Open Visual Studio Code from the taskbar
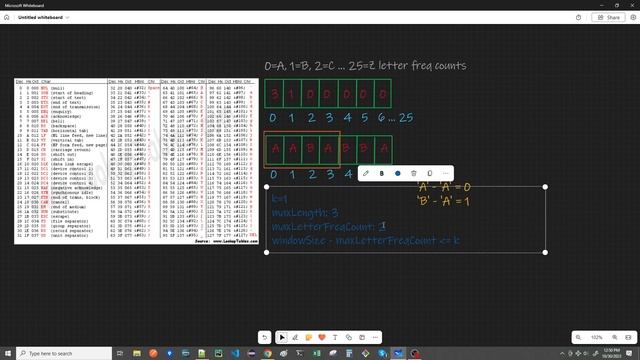The image size is (640, 360). (235, 353)
